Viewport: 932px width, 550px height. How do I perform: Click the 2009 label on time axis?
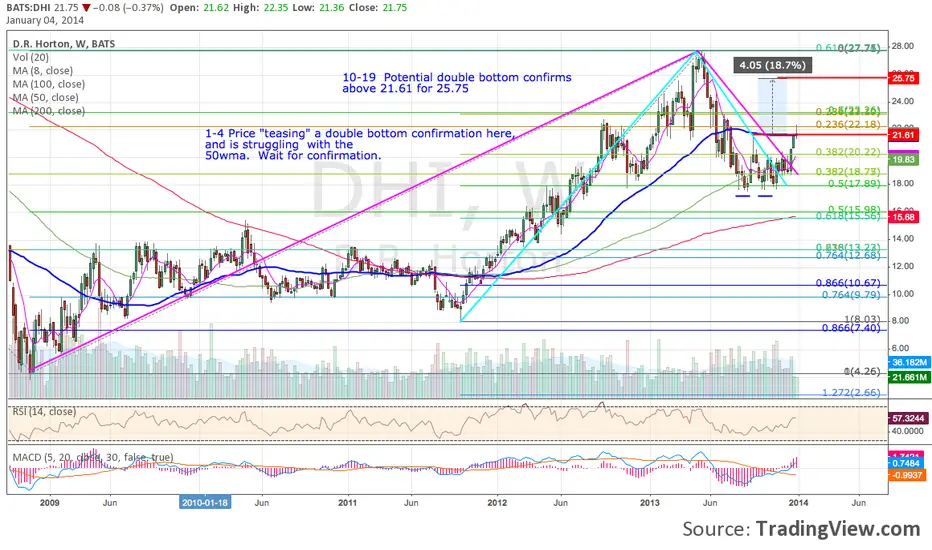(49, 502)
